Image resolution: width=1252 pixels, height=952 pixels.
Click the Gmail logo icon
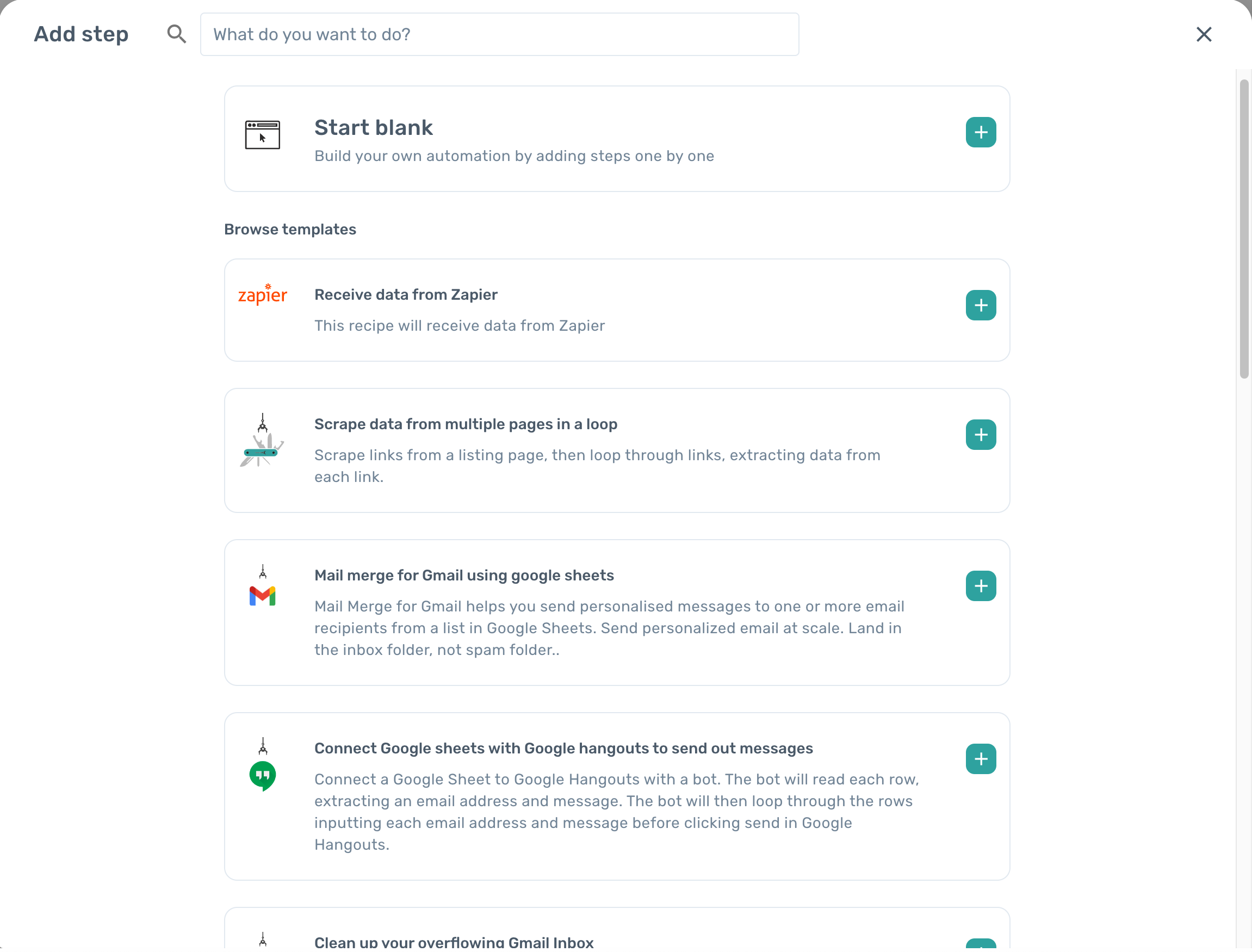pyautogui.click(x=262, y=596)
